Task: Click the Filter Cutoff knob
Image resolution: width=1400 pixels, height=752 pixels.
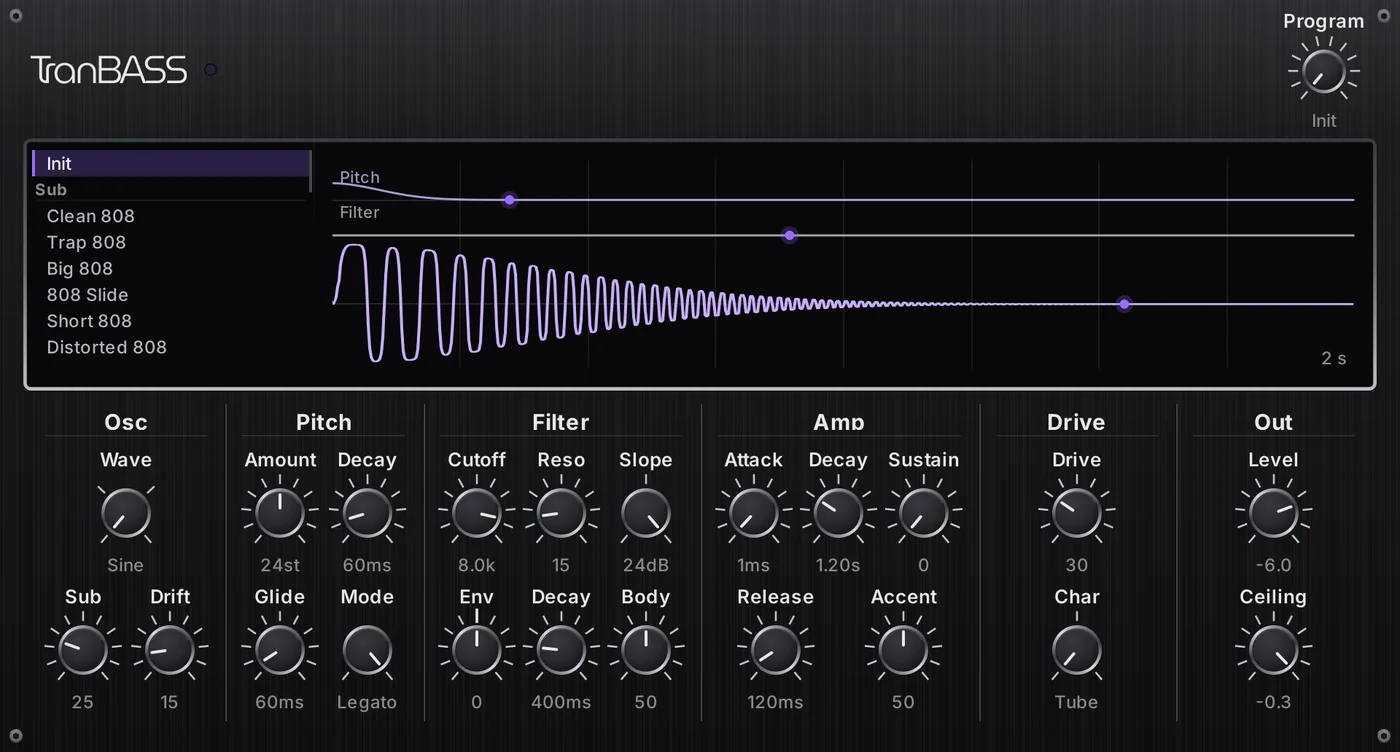Action: tap(477, 514)
